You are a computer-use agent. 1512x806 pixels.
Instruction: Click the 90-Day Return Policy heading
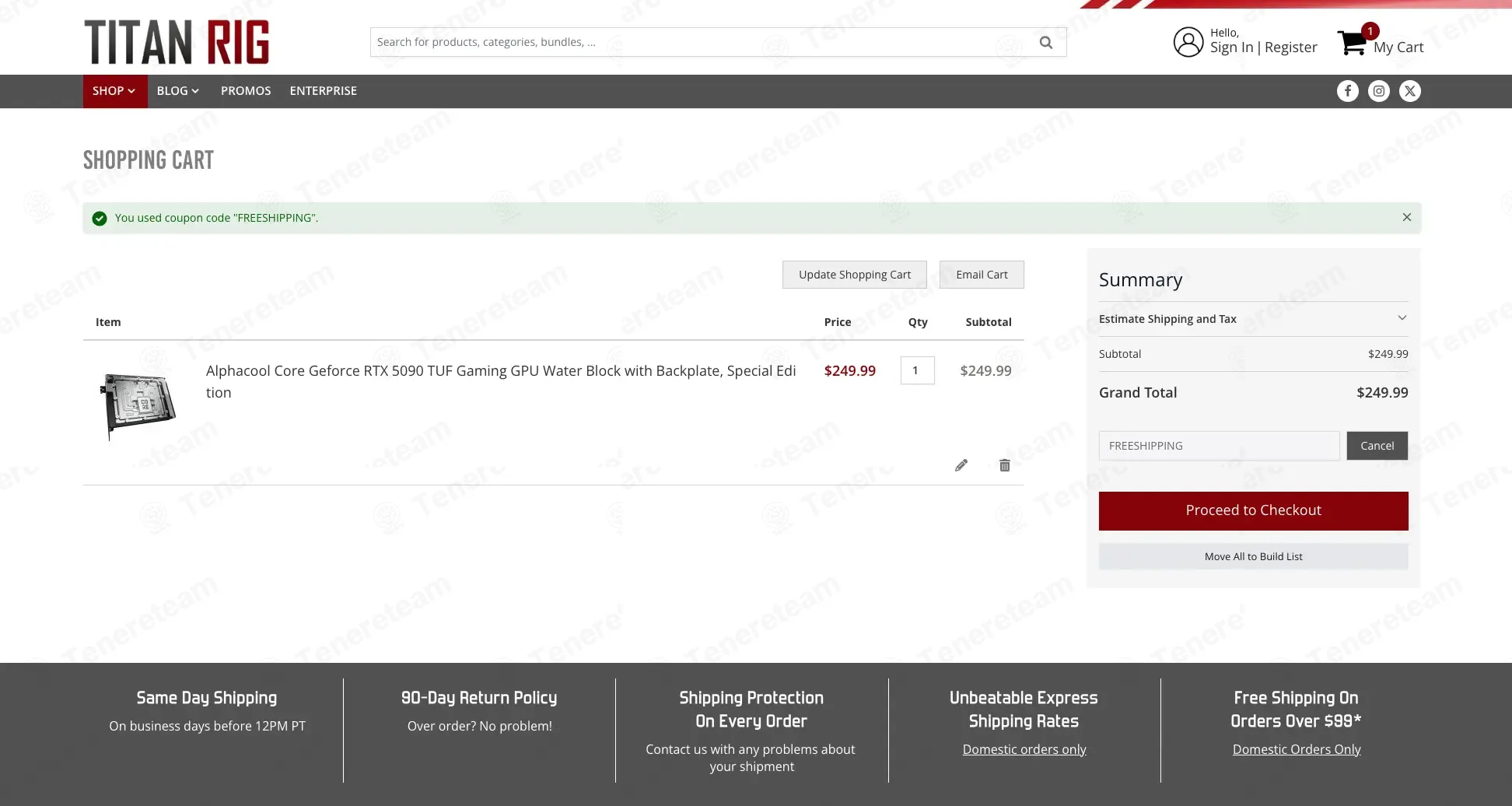click(x=479, y=698)
